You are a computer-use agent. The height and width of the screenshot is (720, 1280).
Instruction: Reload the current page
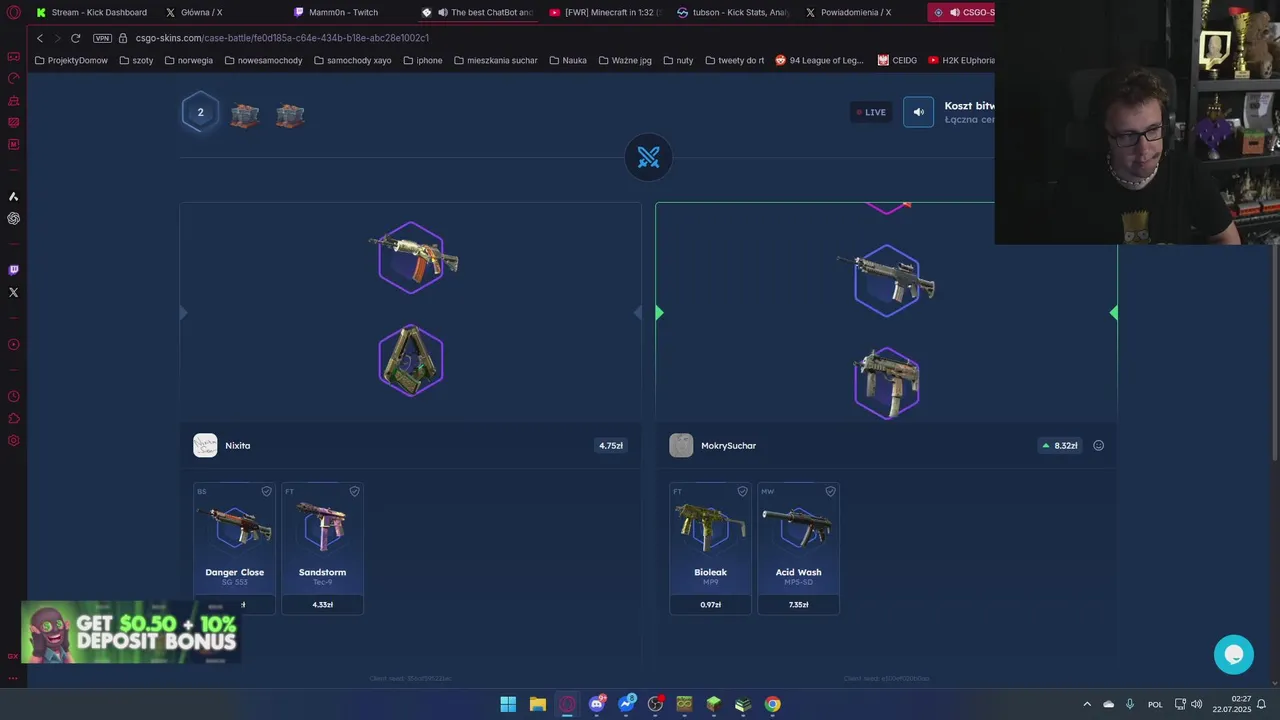[x=75, y=38]
